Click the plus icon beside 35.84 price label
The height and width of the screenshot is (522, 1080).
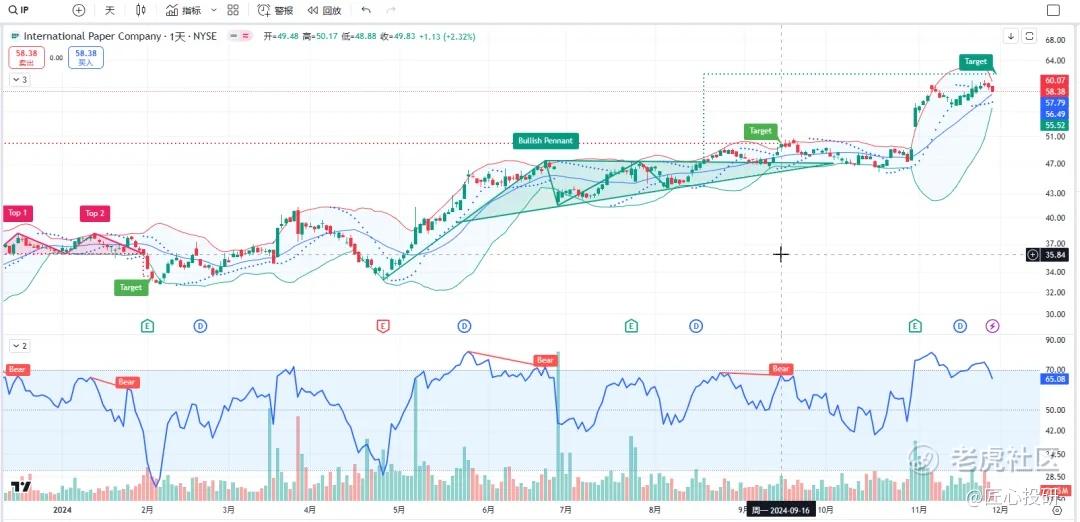coord(1032,255)
